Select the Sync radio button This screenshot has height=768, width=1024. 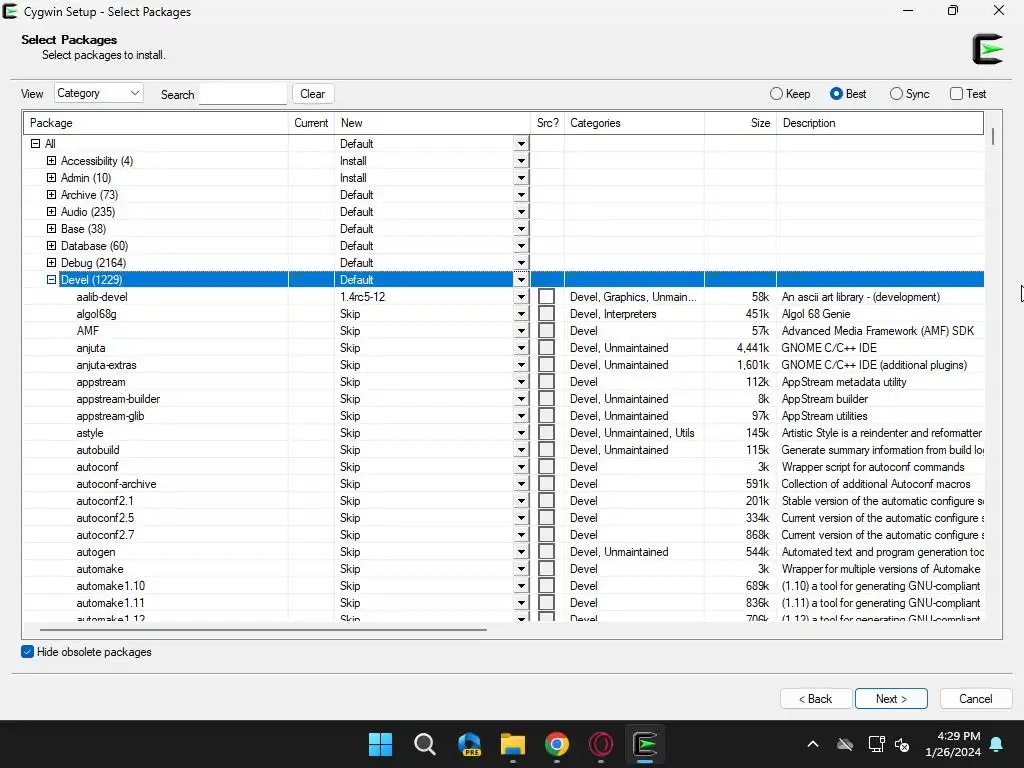point(896,93)
